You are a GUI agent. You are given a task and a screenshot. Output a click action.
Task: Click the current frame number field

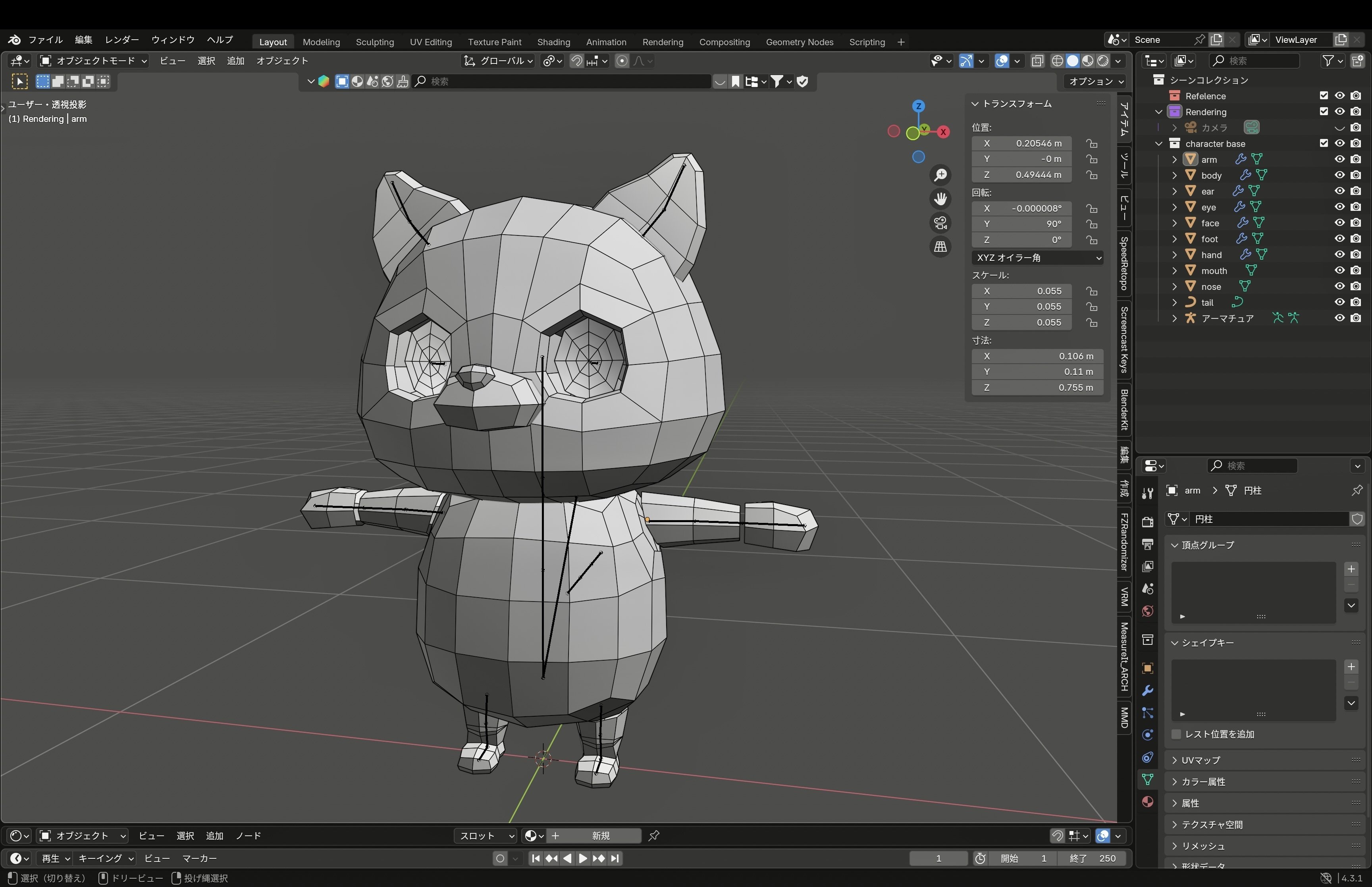coord(938,859)
